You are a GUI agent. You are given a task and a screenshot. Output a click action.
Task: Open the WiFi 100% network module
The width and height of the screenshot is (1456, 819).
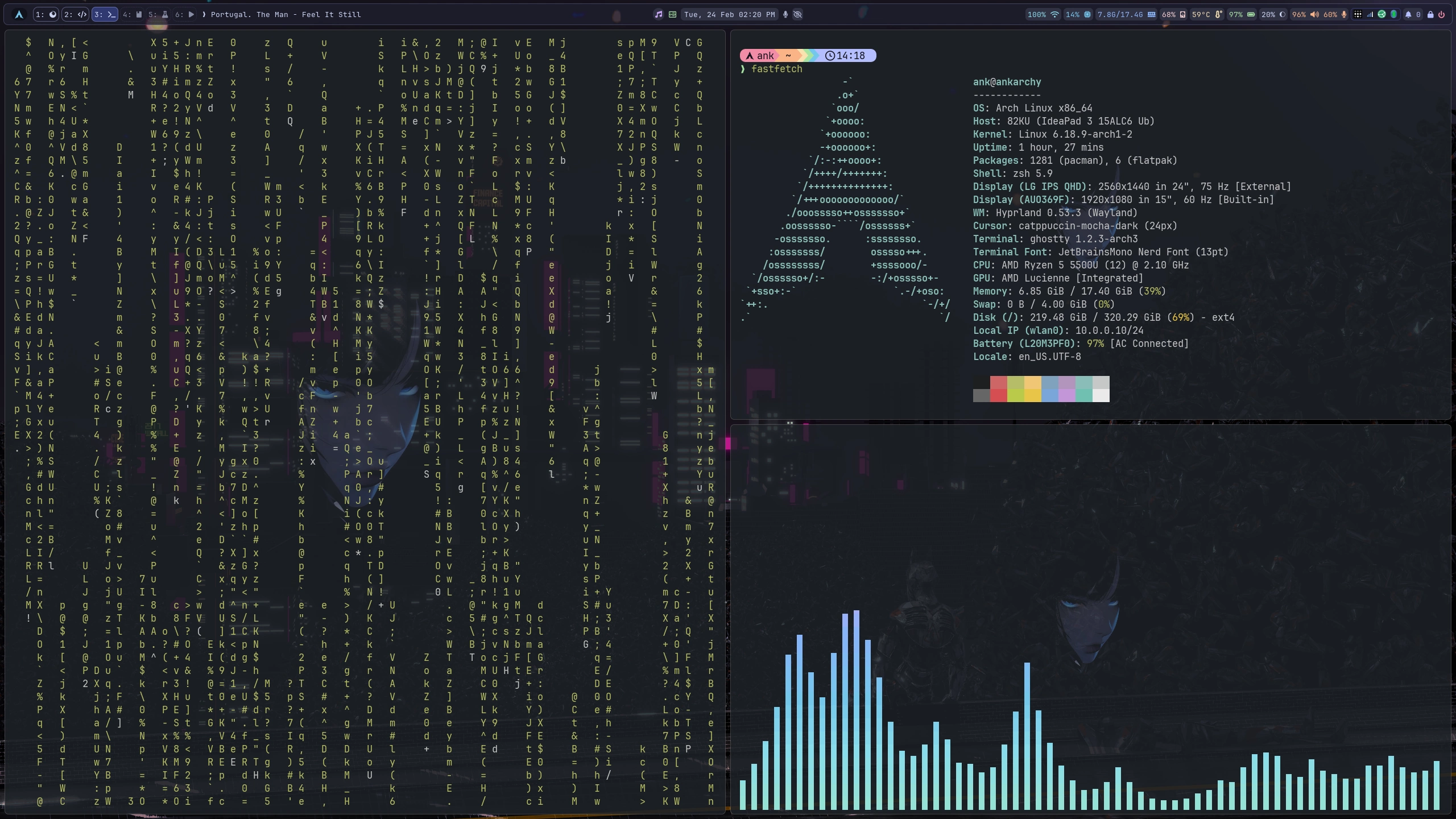point(1043,15)
